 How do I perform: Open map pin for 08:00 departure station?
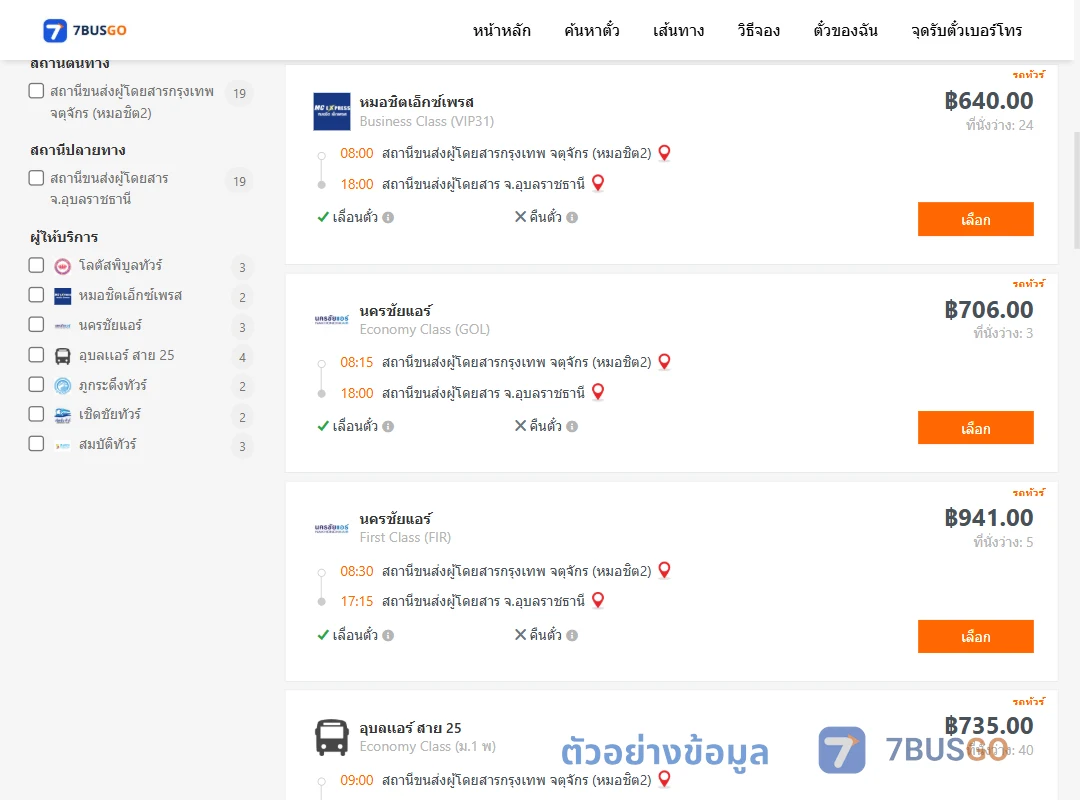(665, 152)
